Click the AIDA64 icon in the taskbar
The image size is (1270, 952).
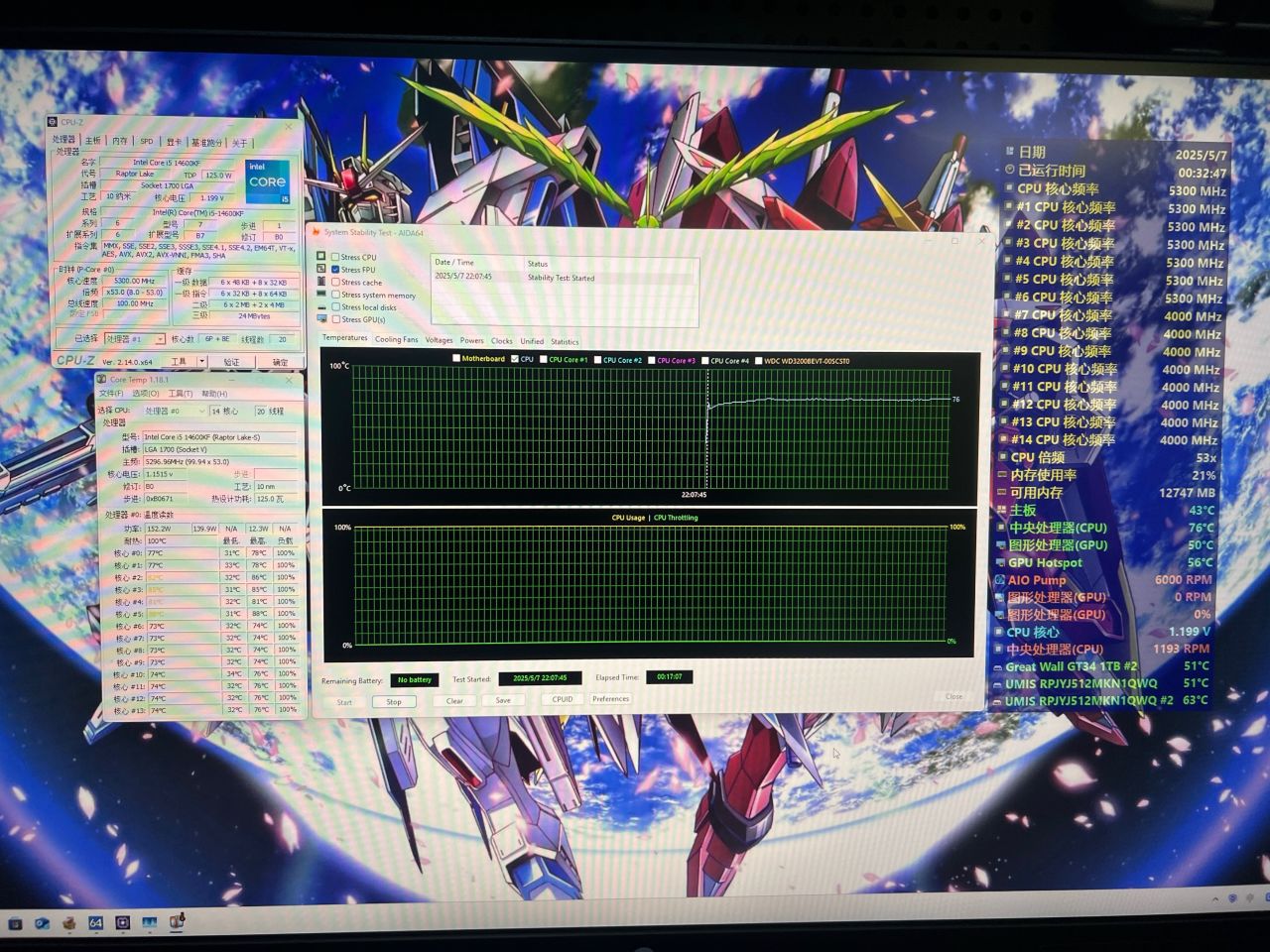pyautogui.click(x=95, y=923)
